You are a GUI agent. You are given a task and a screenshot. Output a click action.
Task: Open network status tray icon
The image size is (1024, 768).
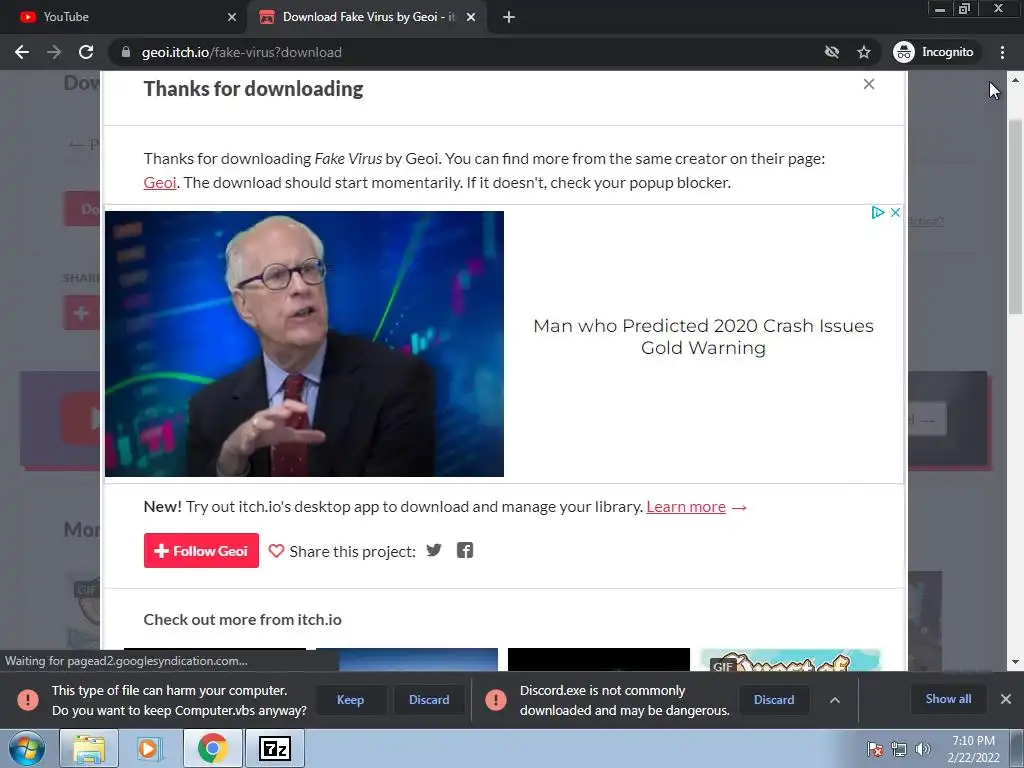click(x=899, y=749)
